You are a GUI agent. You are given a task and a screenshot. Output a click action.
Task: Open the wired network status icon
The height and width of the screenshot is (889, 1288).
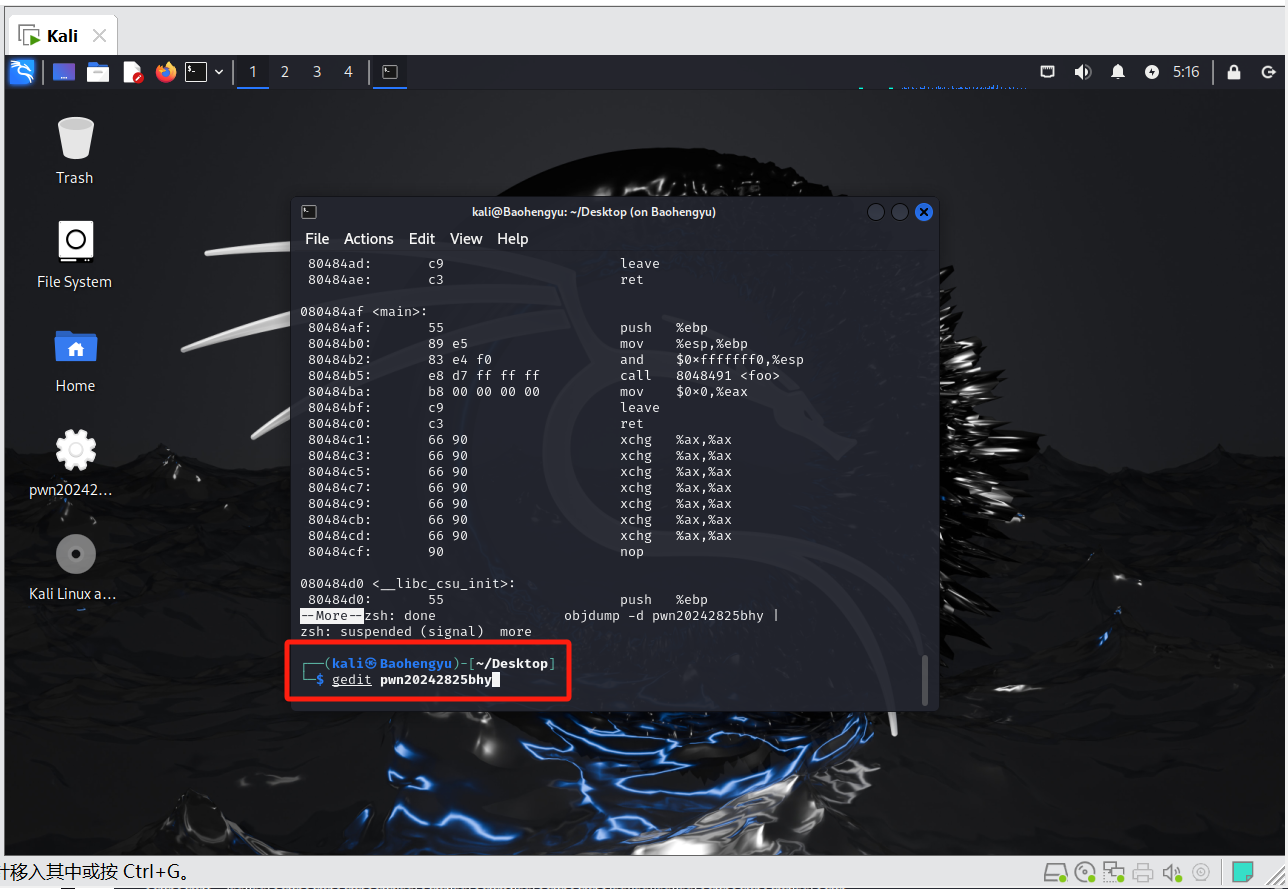click(x=1047, y=72)
